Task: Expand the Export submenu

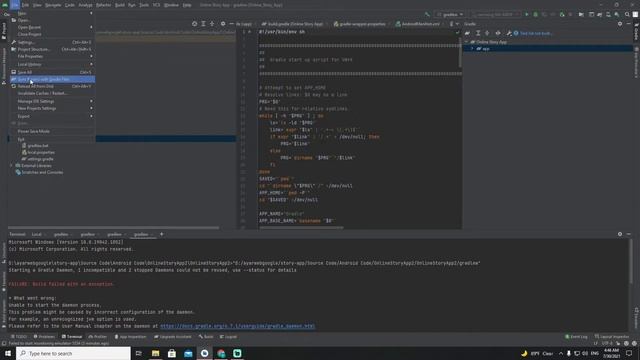Action: click(x=52, y=116)
